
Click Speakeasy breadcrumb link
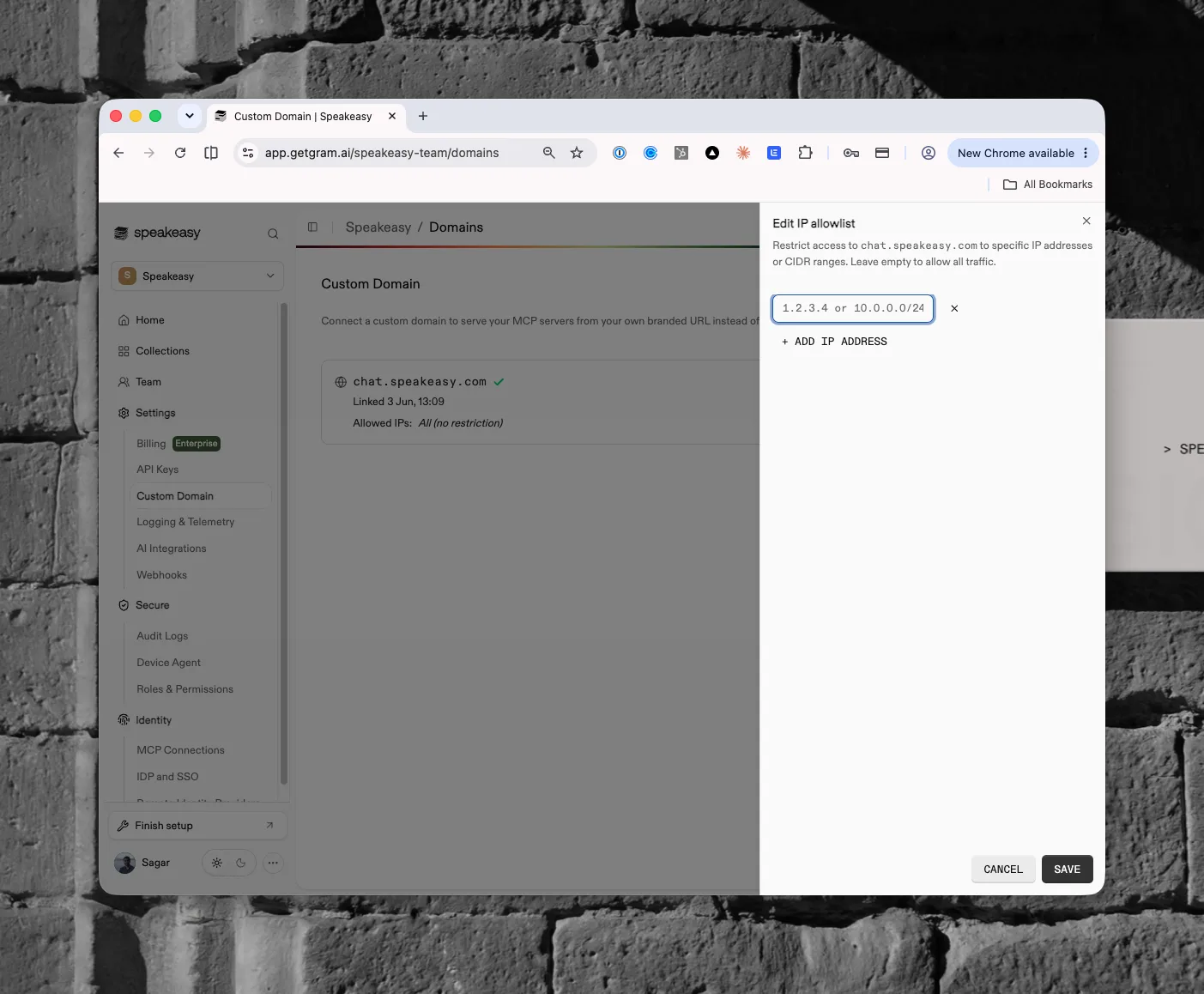[x=378, y=227]
